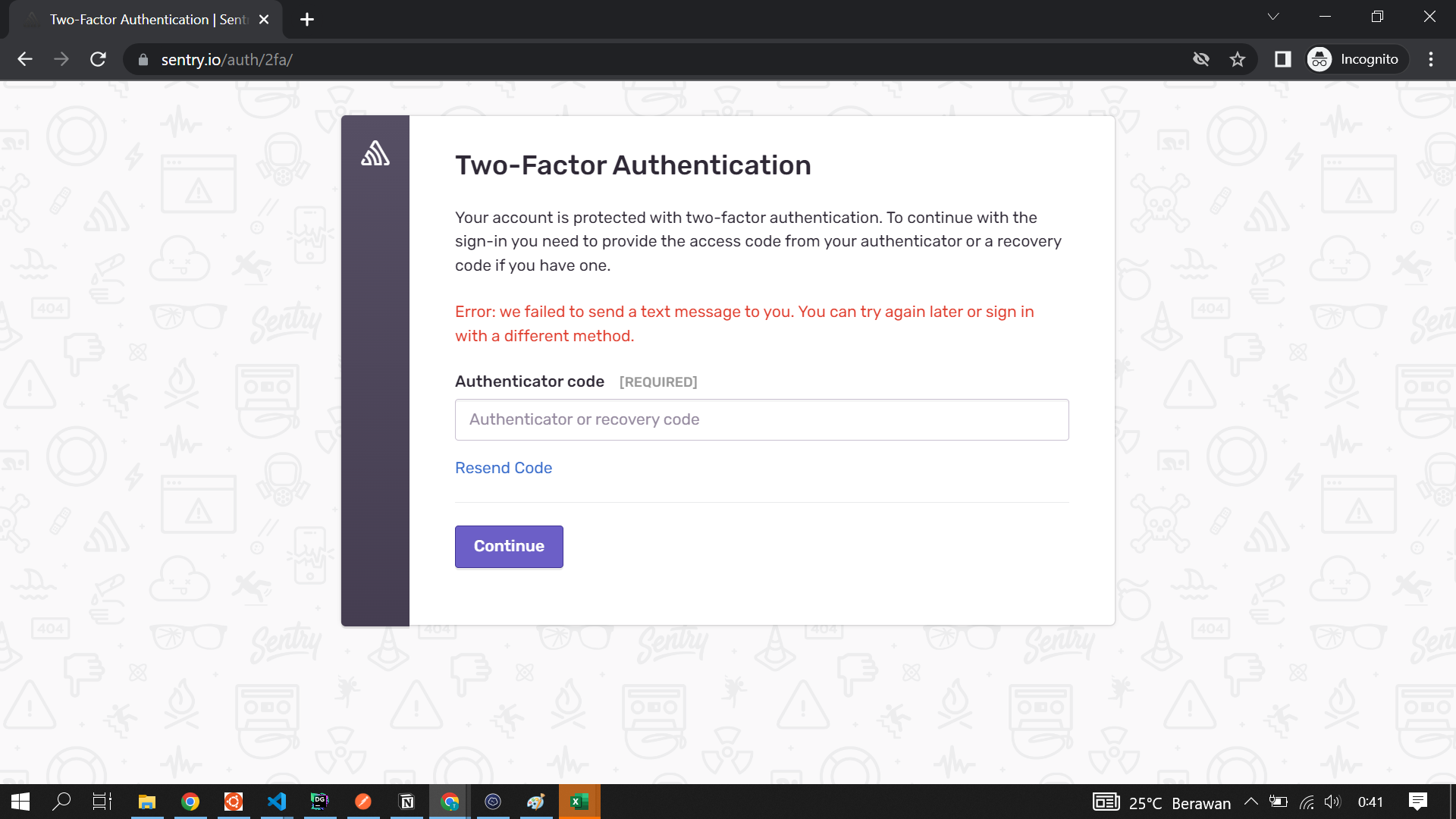1456x819 pixels.
Task: Click the Continue button
Action: [x=509, y=546]
